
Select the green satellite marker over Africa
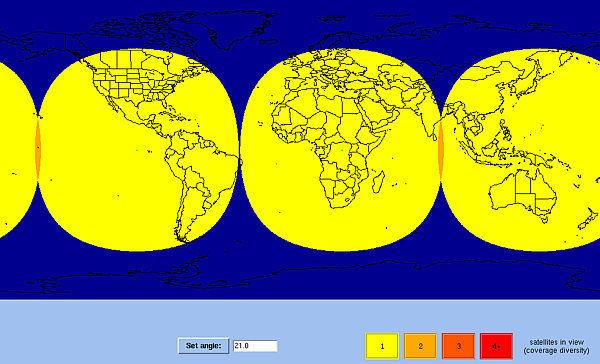tap(342, 150)
